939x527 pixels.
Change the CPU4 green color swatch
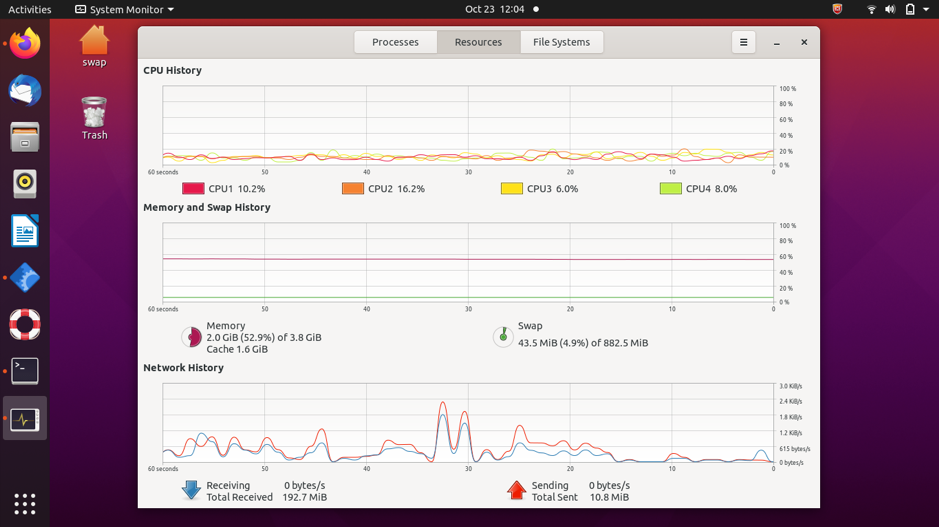coord(670,189)
